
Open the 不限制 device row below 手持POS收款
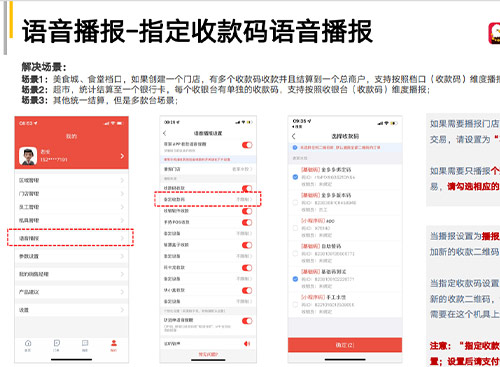click(208, 233)
